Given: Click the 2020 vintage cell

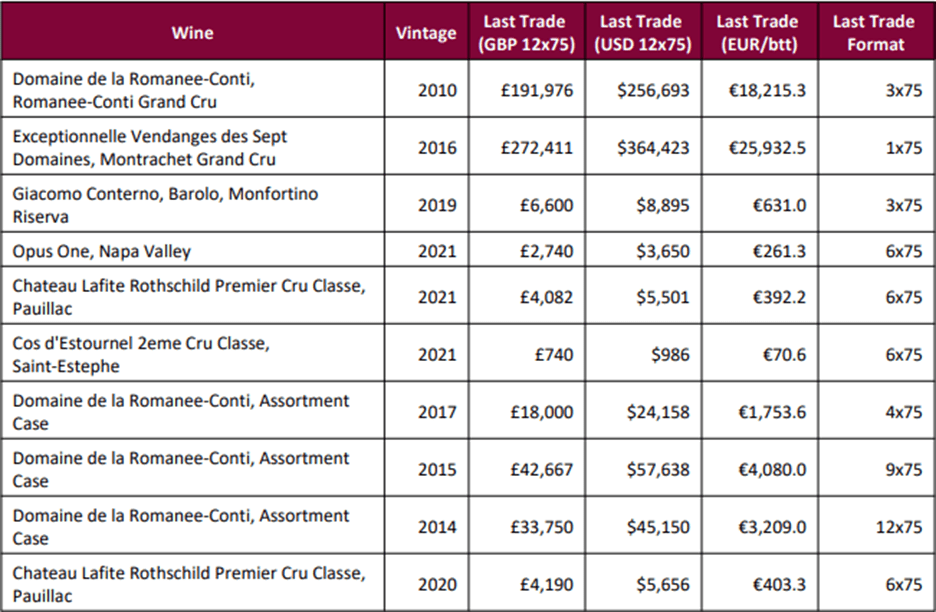Looking at the screenshot, I should tap(437, 585).
